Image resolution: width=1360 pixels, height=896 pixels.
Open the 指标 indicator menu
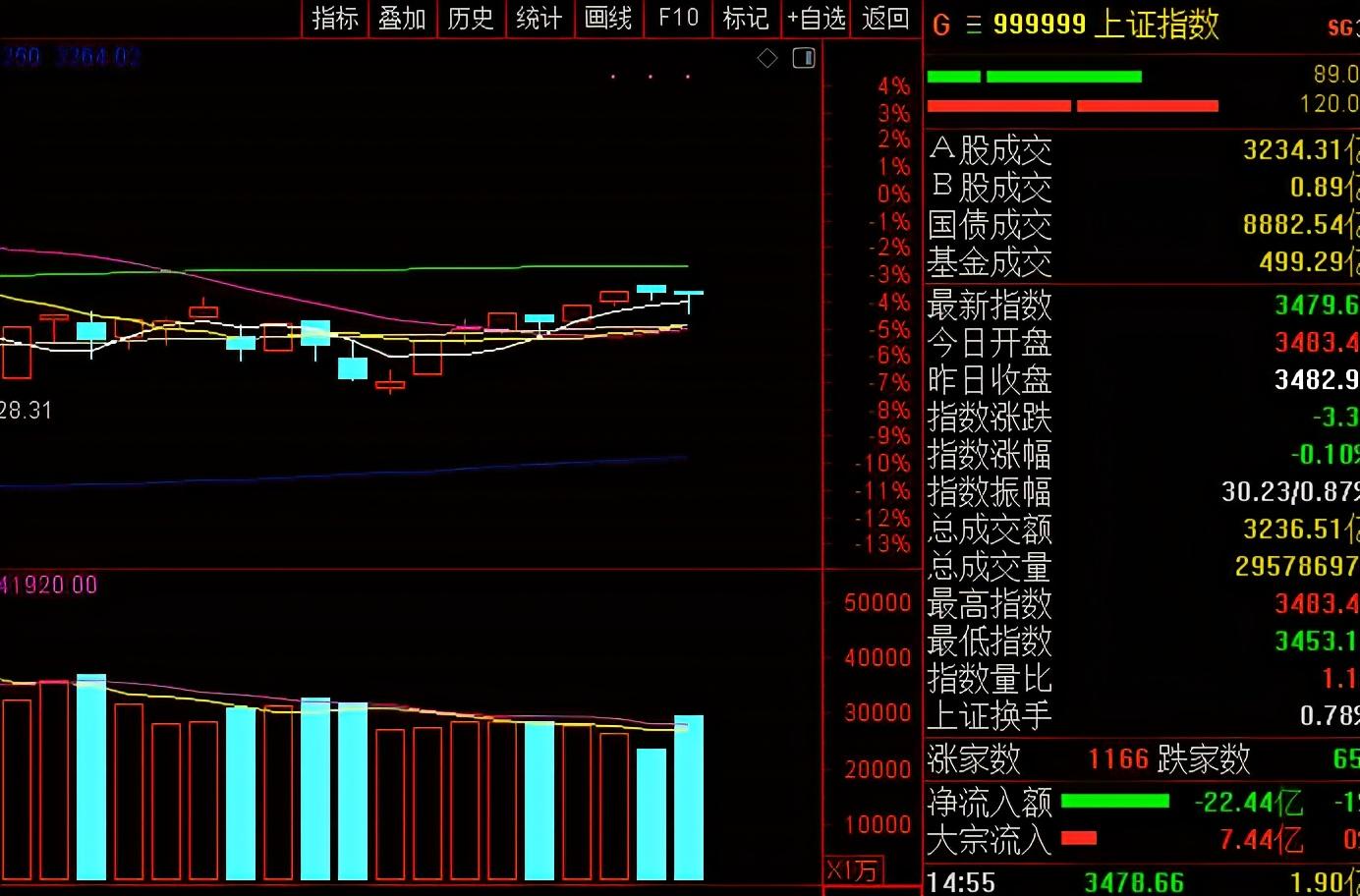click(x=335, y=19)
